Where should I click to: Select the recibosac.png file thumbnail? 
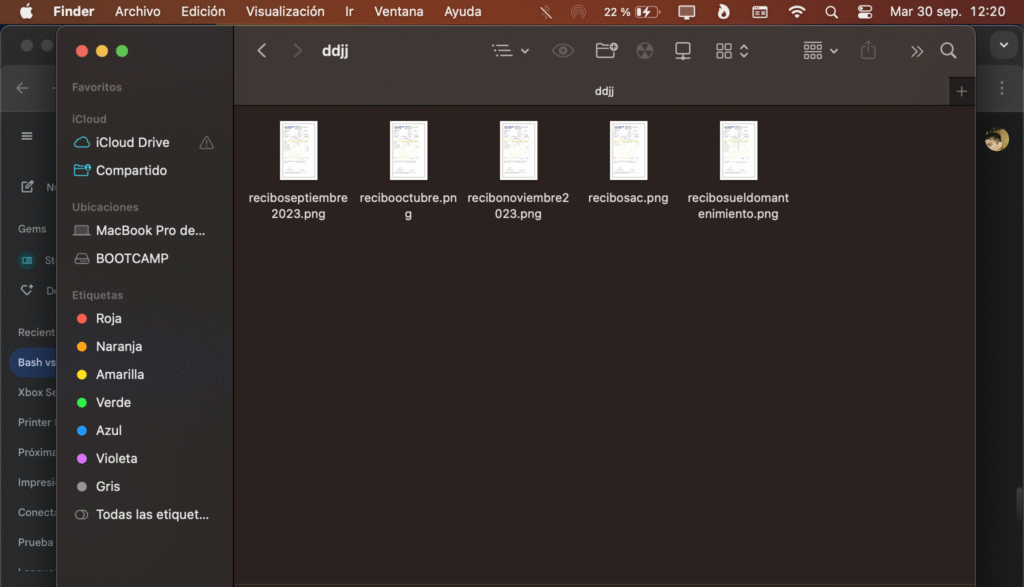(x=628, y=151)
